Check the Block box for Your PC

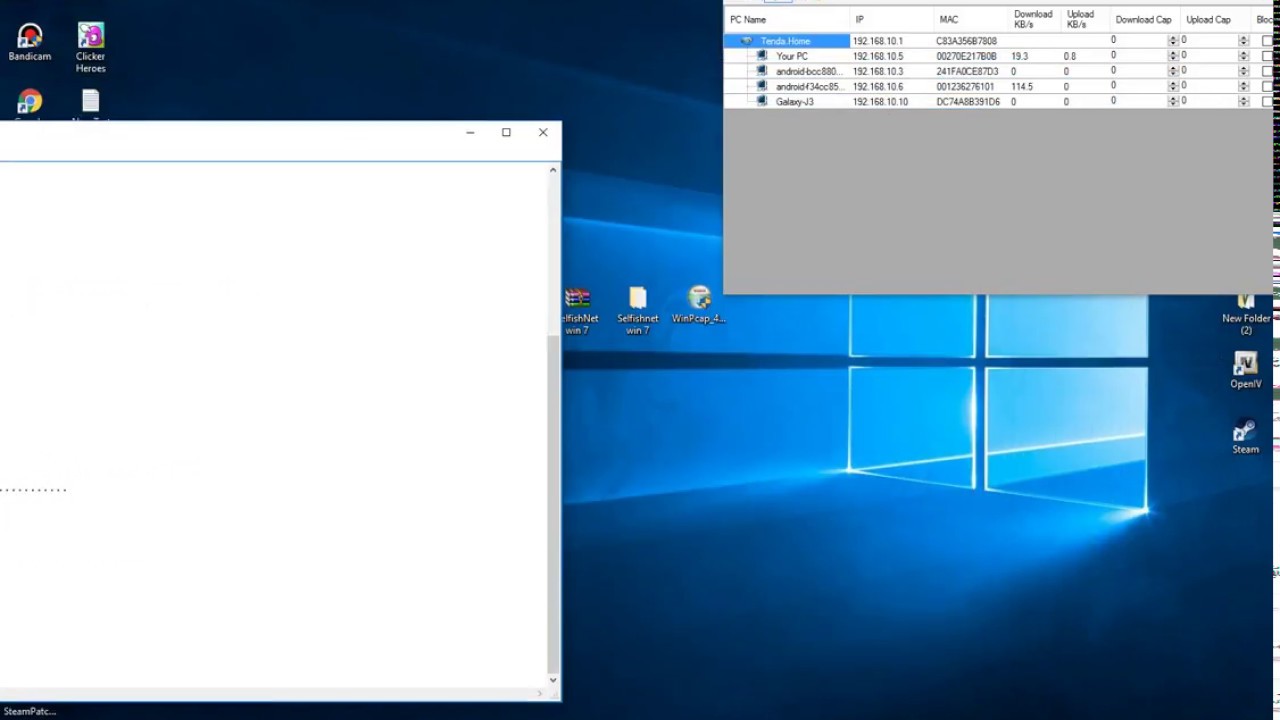(x=1267, y=56)
